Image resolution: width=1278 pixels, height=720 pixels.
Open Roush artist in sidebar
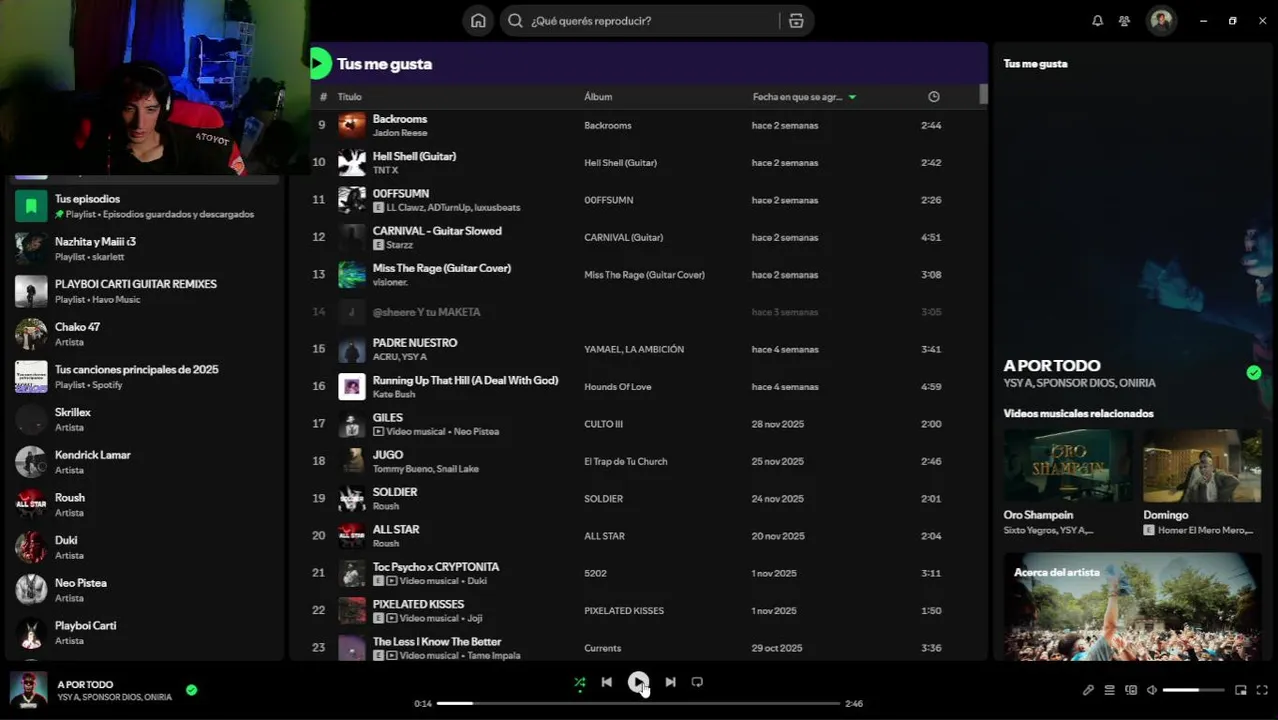145,505
